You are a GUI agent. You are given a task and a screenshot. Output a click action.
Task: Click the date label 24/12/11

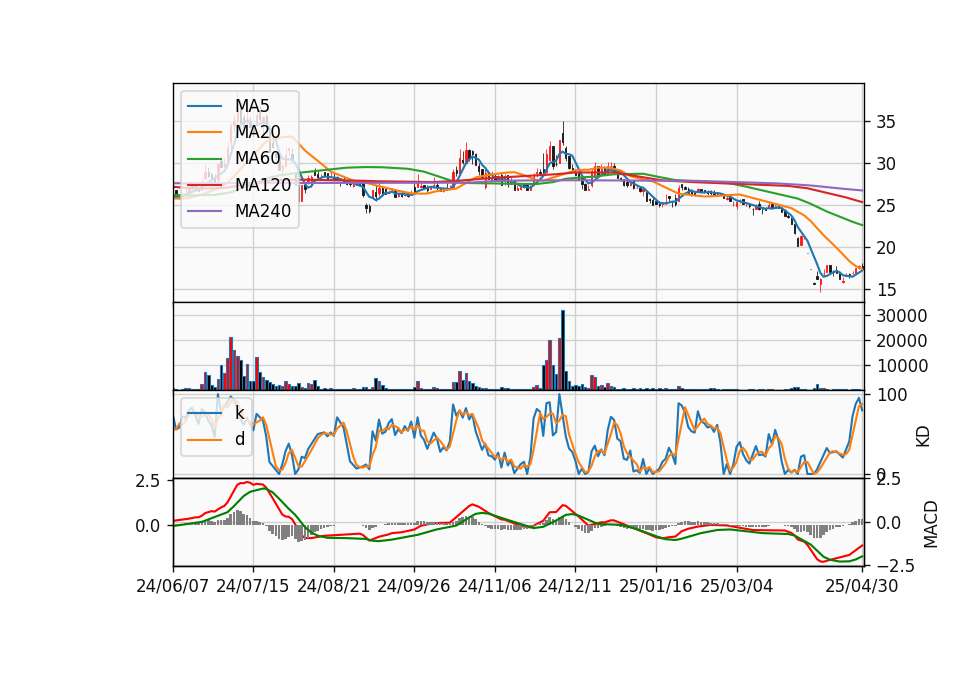click(x=574, y=586)
